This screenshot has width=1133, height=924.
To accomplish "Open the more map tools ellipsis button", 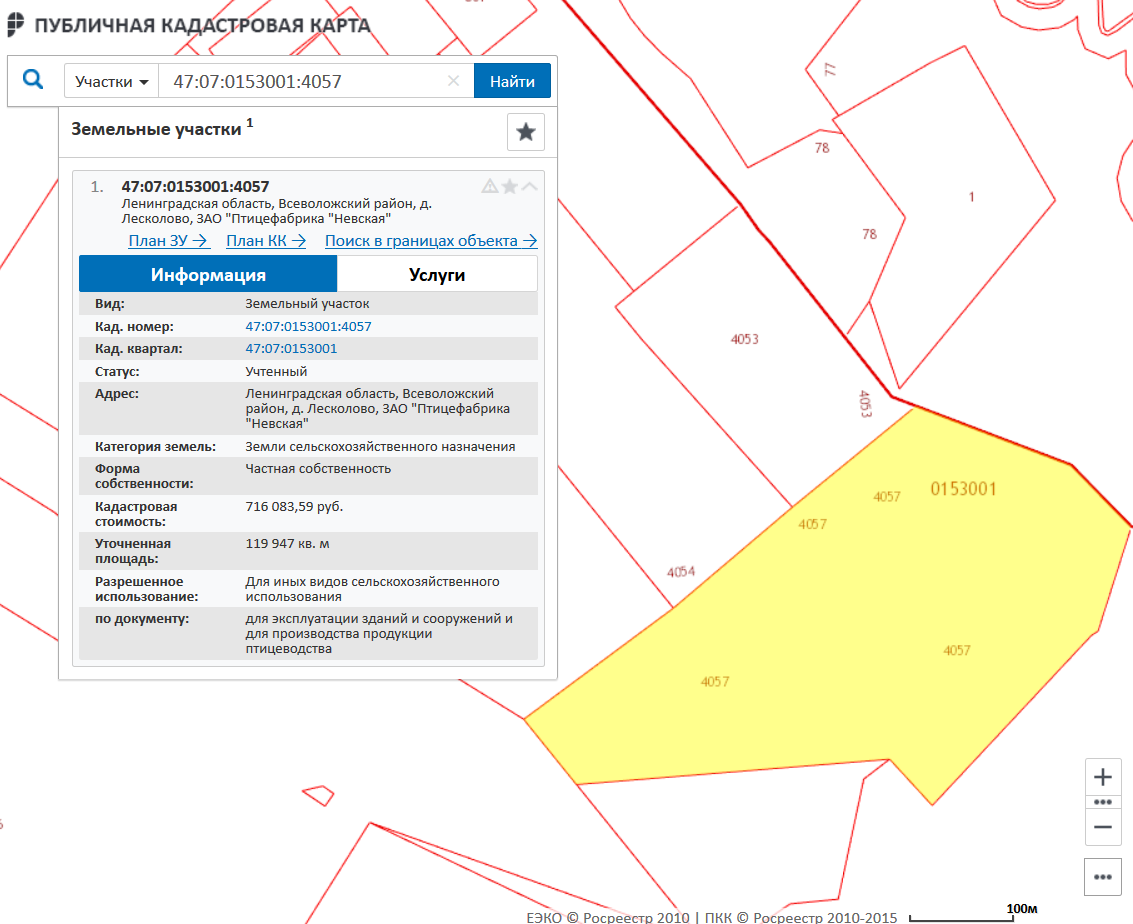I will (x=1103, y=877).
